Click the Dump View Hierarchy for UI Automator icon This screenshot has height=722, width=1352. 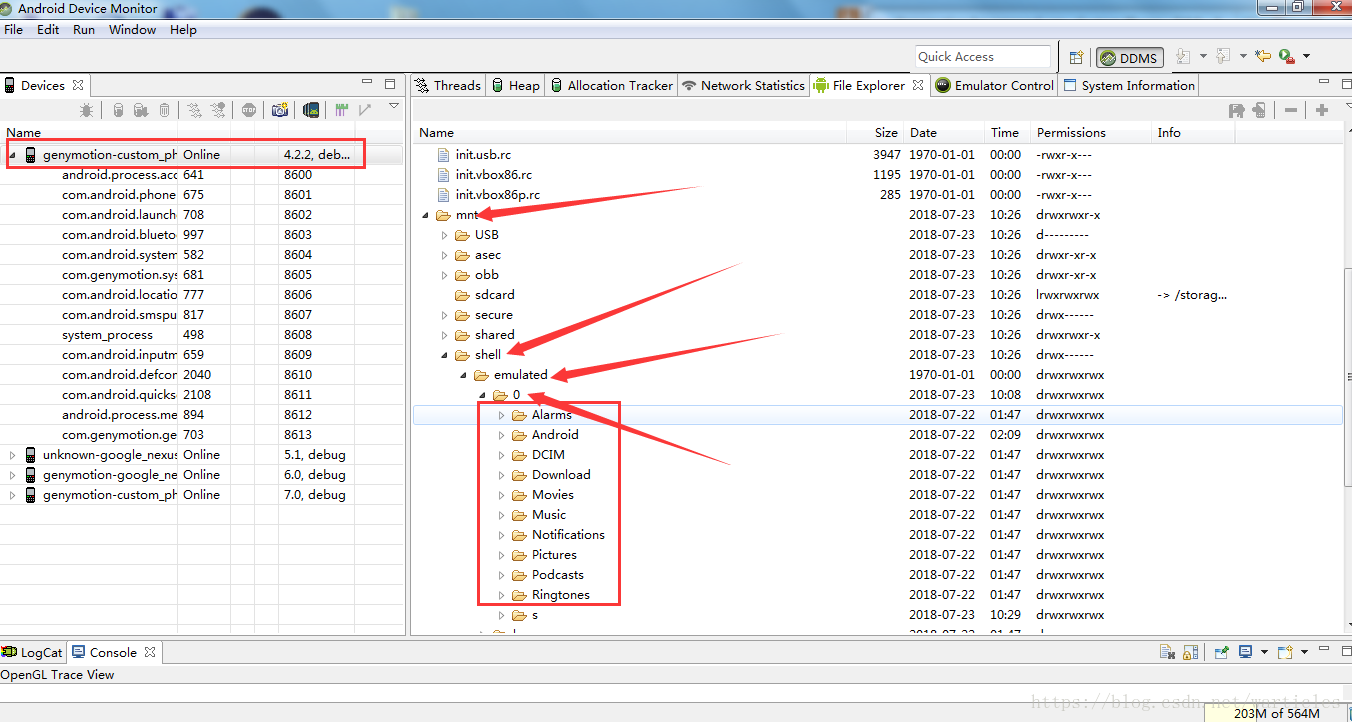pos(312,110)
